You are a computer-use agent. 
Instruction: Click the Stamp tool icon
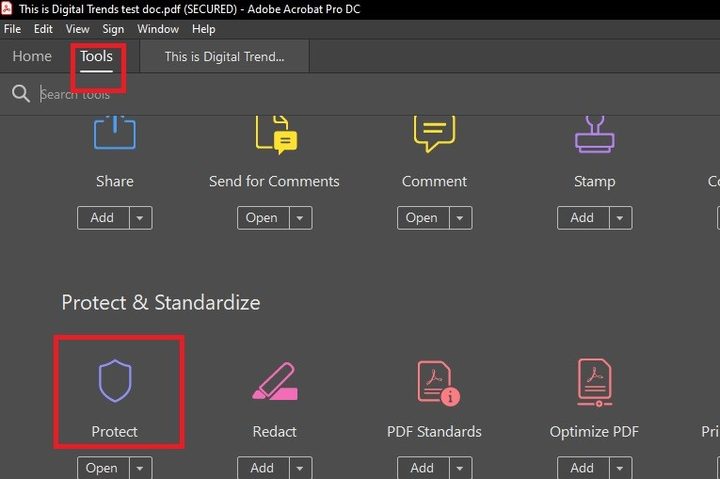pos(595,135)
